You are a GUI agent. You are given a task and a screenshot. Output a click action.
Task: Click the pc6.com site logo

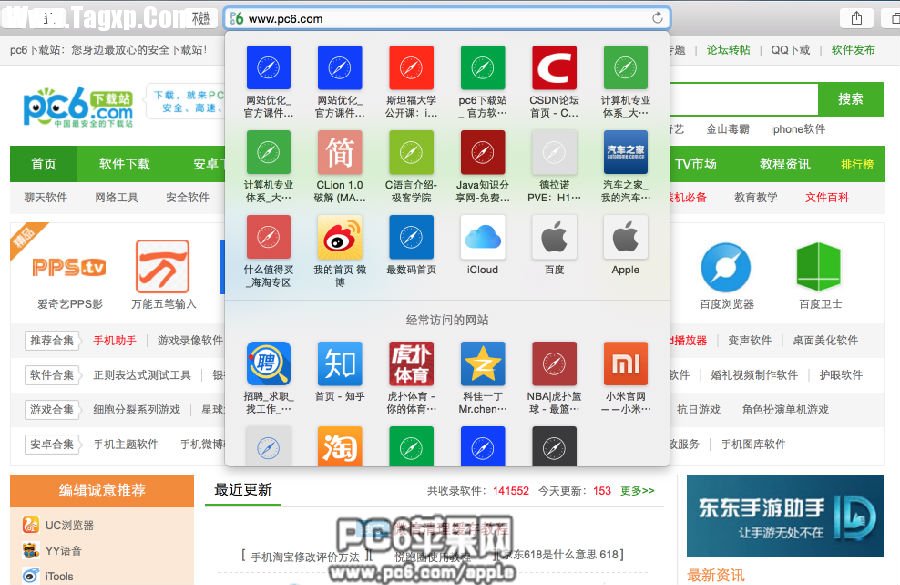tap(78, 107)
